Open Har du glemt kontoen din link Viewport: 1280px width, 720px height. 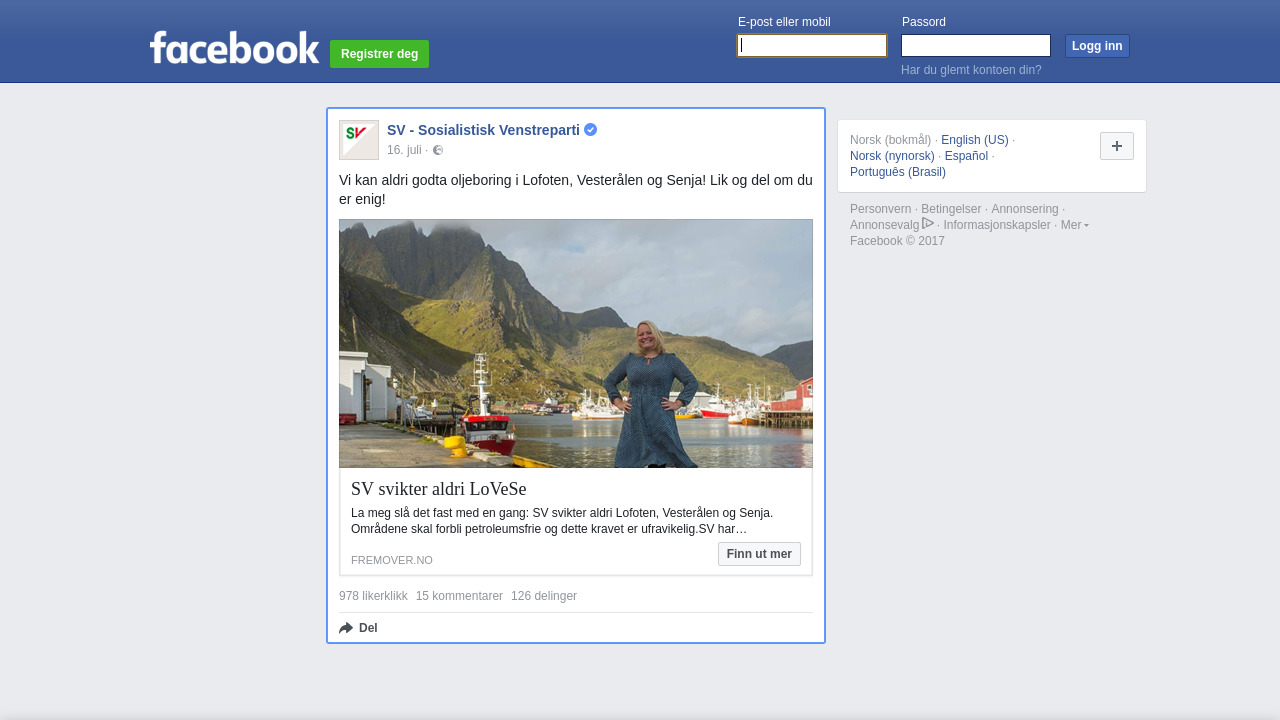(x=971, y=70)
